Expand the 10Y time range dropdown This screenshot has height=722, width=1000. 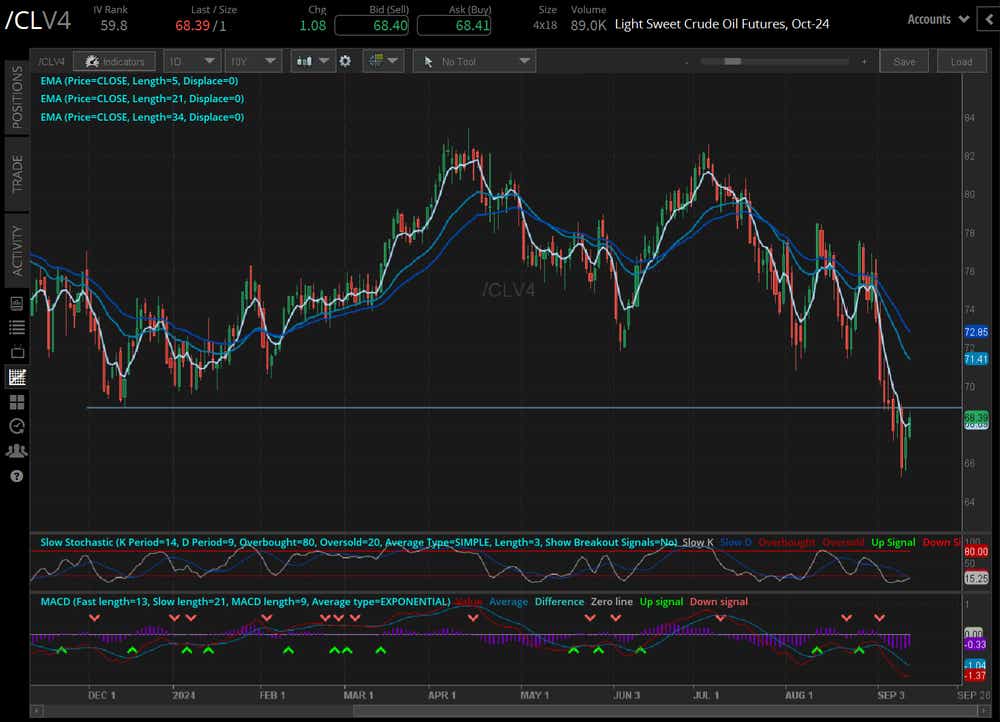252,61
